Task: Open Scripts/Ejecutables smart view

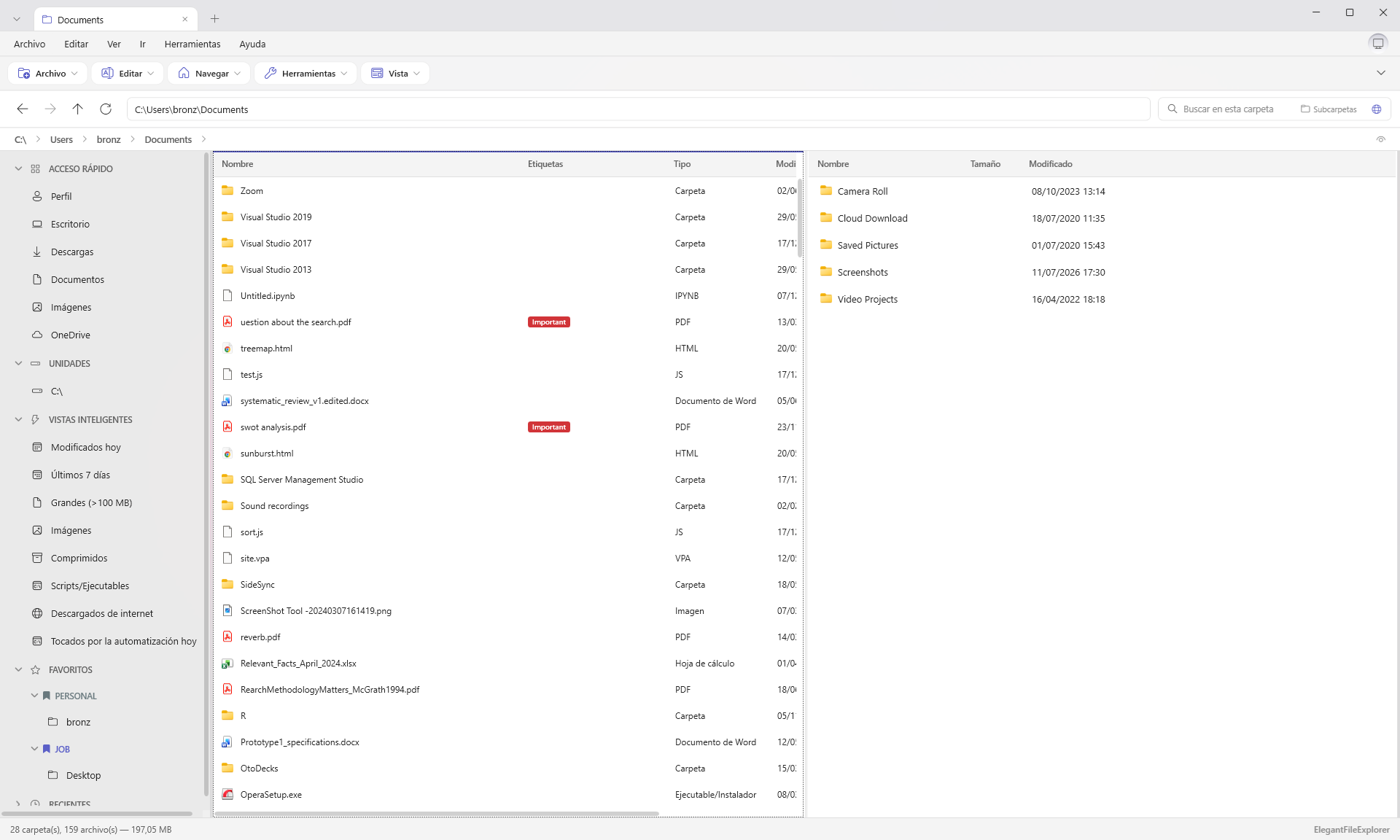Action: [x=90, y=586]
